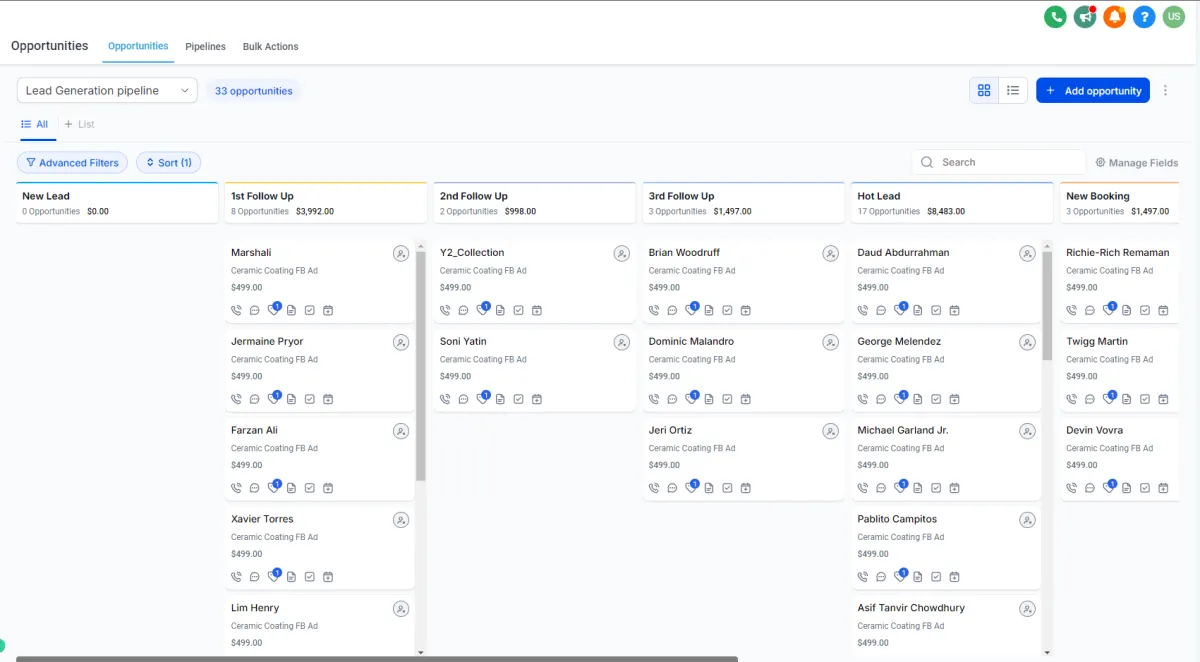
Task: Click the Add opportunity button
Action: click(1092, 91)
